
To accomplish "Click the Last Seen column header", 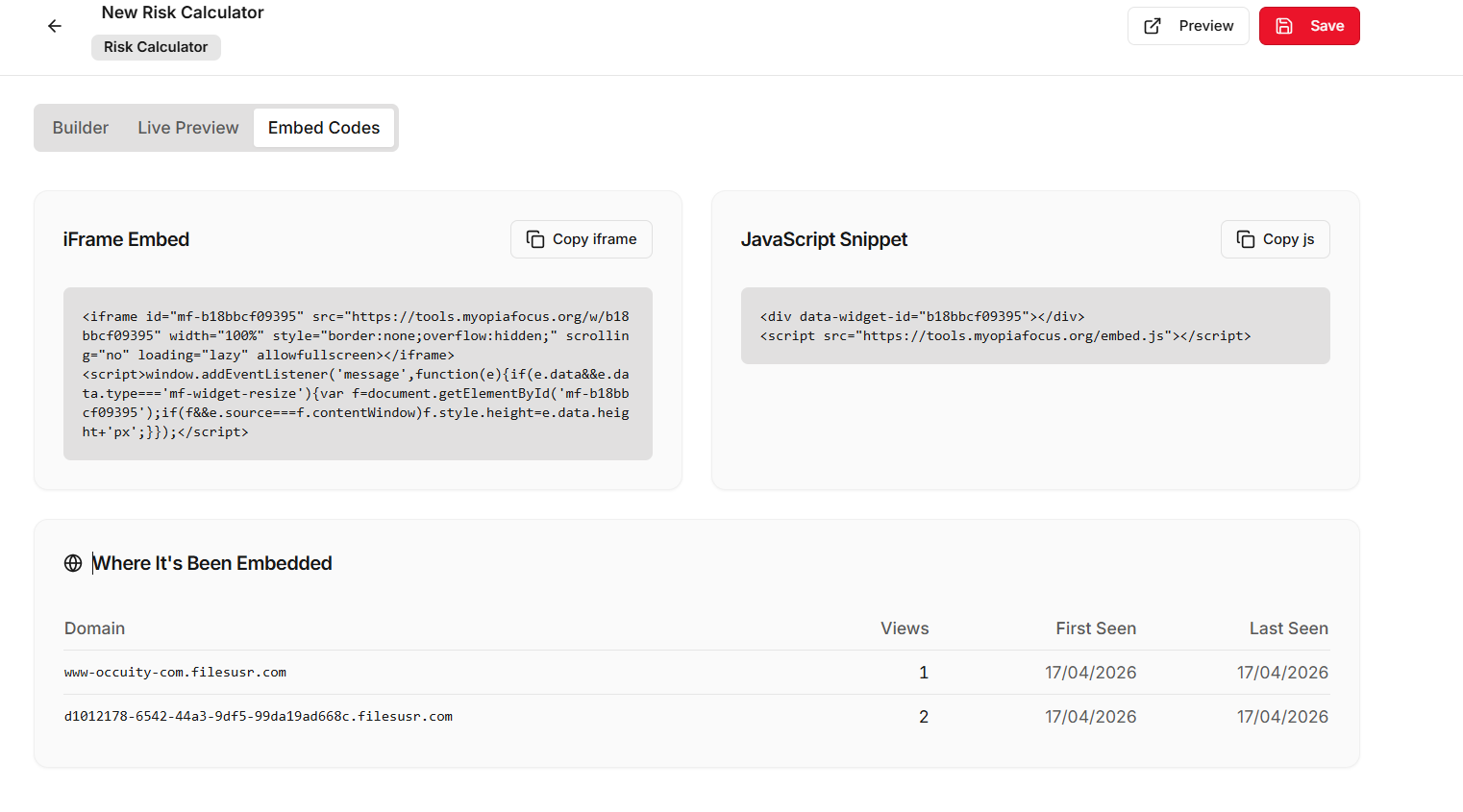I will coord(1289,628).
